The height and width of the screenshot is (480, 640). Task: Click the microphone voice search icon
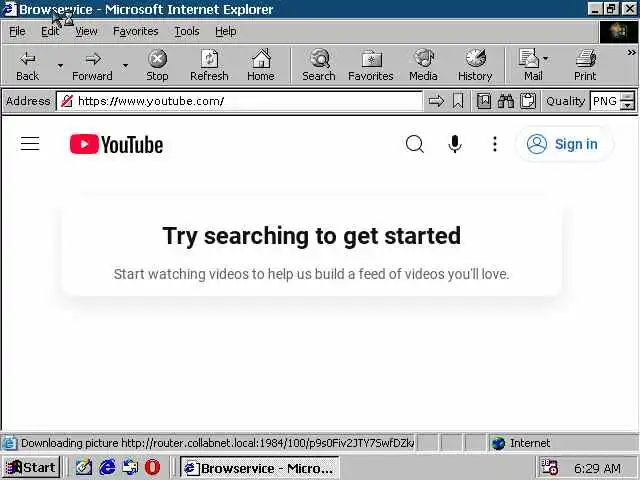[x=455, y=144]
